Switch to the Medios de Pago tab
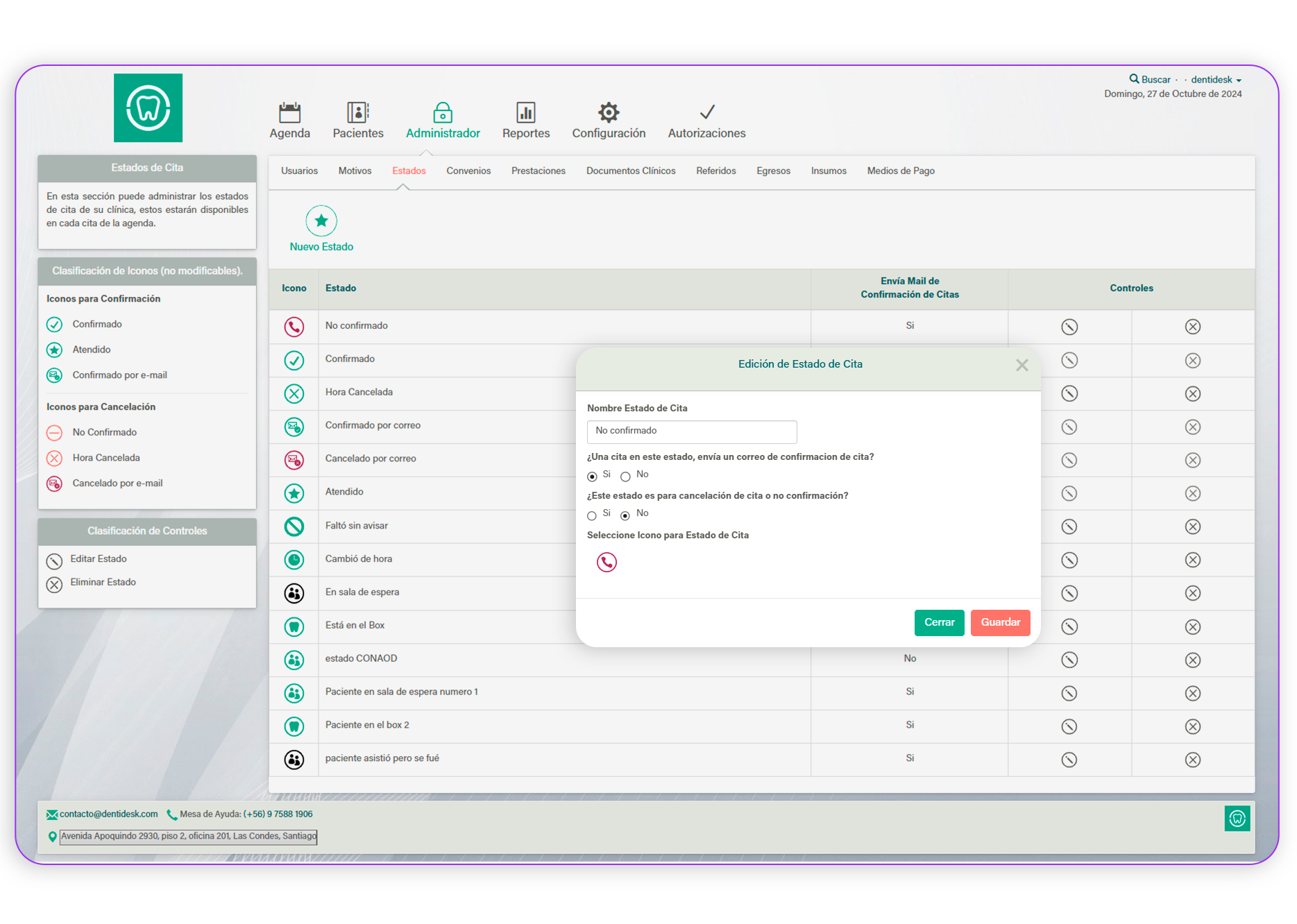This screenshot has width=1297, height=924. tap(900, 171)
